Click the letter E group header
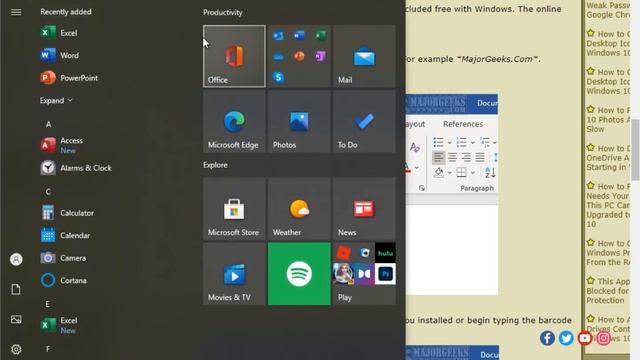 pos(48,304)
